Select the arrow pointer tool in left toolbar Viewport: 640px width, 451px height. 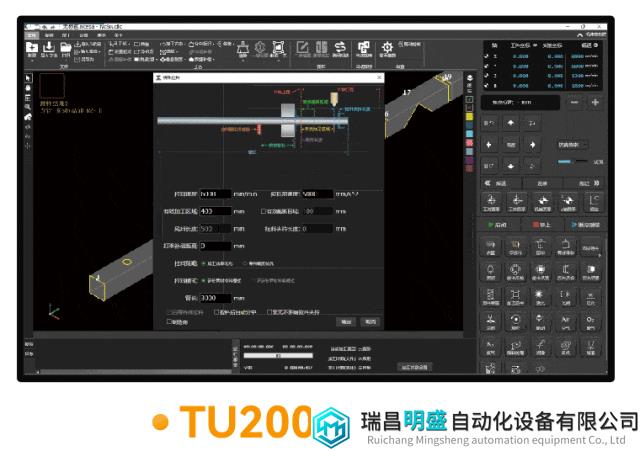pos(28,78)
